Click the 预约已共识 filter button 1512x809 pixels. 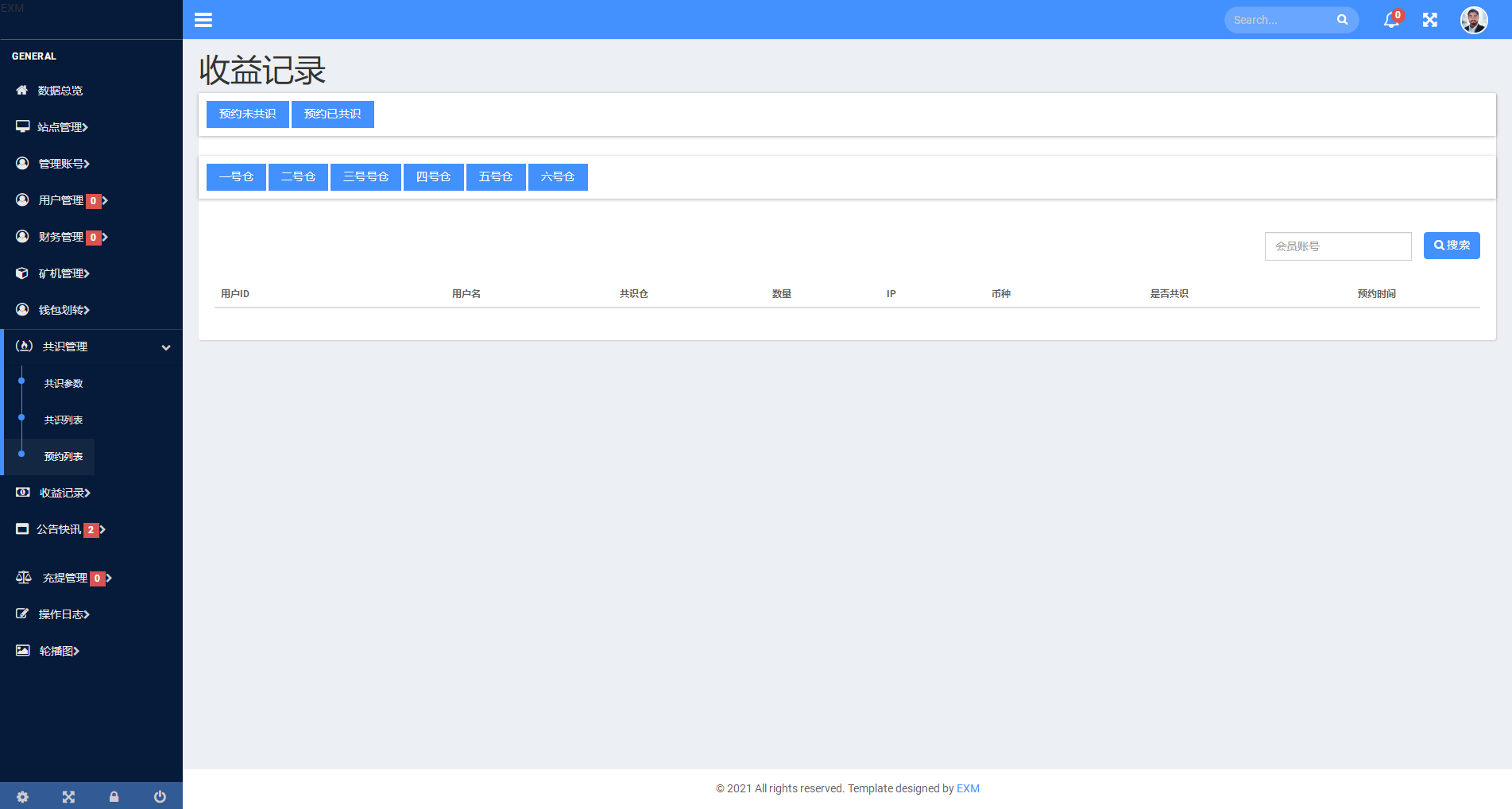point(333,114)
